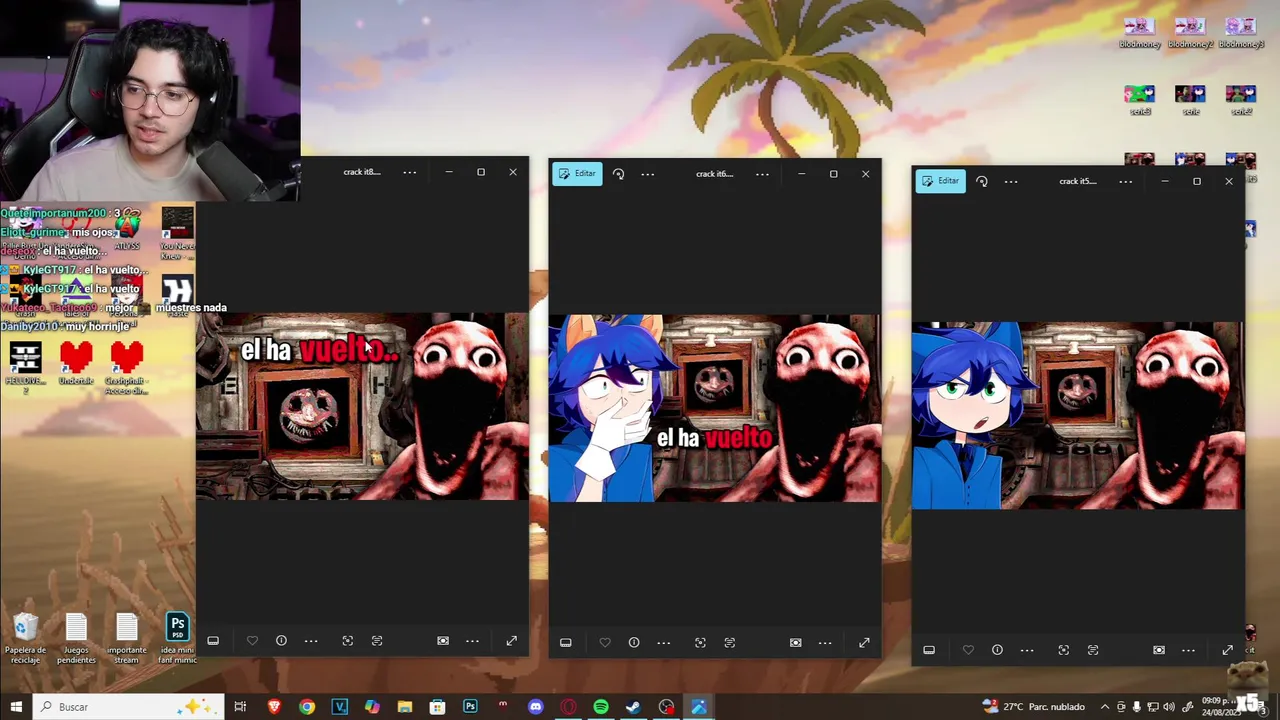1280x720 pixels.
Task: Open three-dot menu before fullscreen in crack it8 window
Action: coord(472,641)
